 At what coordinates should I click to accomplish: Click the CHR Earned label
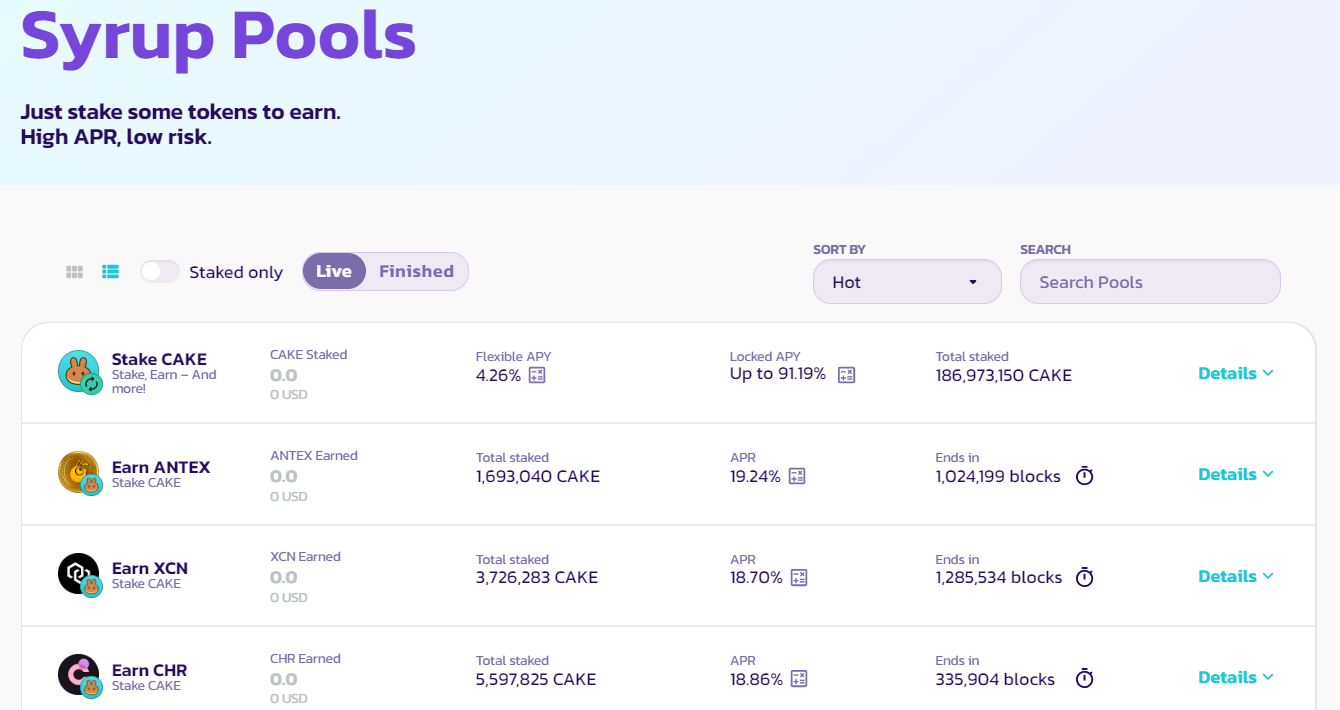305,658
